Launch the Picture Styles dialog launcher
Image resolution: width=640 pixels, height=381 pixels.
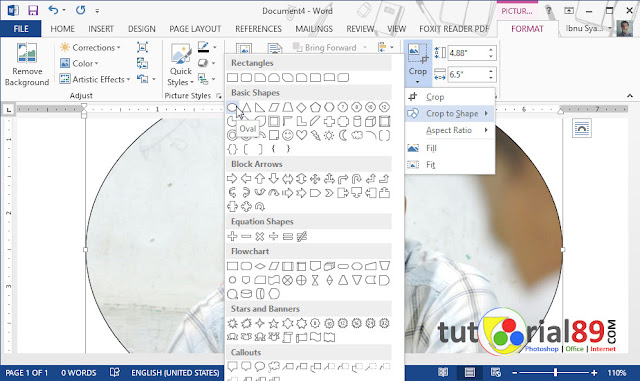tap(219, 96)
